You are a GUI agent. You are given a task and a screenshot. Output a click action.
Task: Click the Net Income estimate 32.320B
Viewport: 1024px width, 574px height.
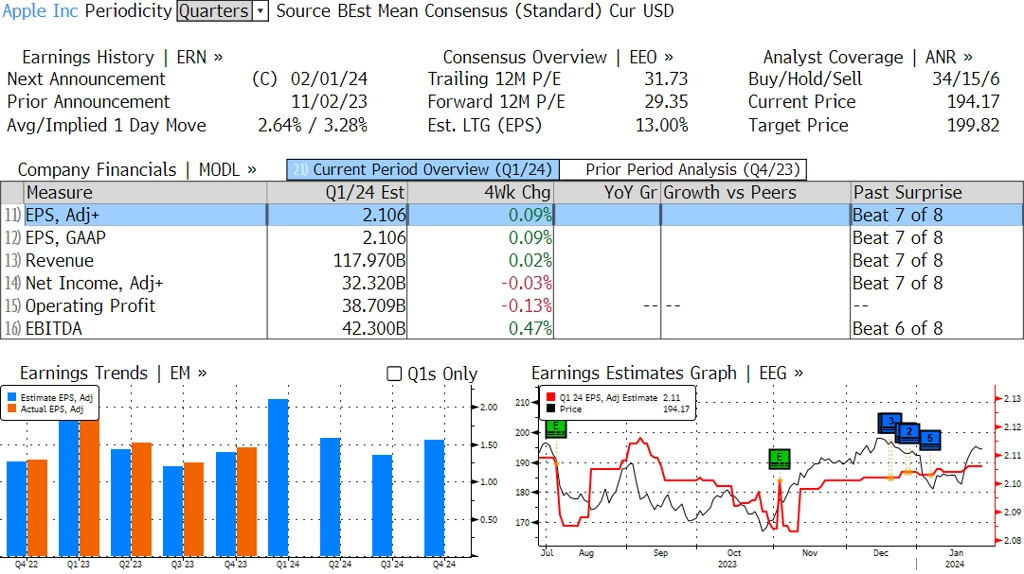coord(374,283)
